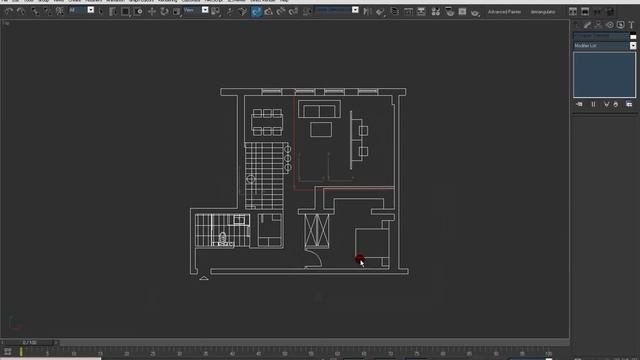Open the object color swatch
Viewport: 640px width, 360px height.
(x=633, y=37)
